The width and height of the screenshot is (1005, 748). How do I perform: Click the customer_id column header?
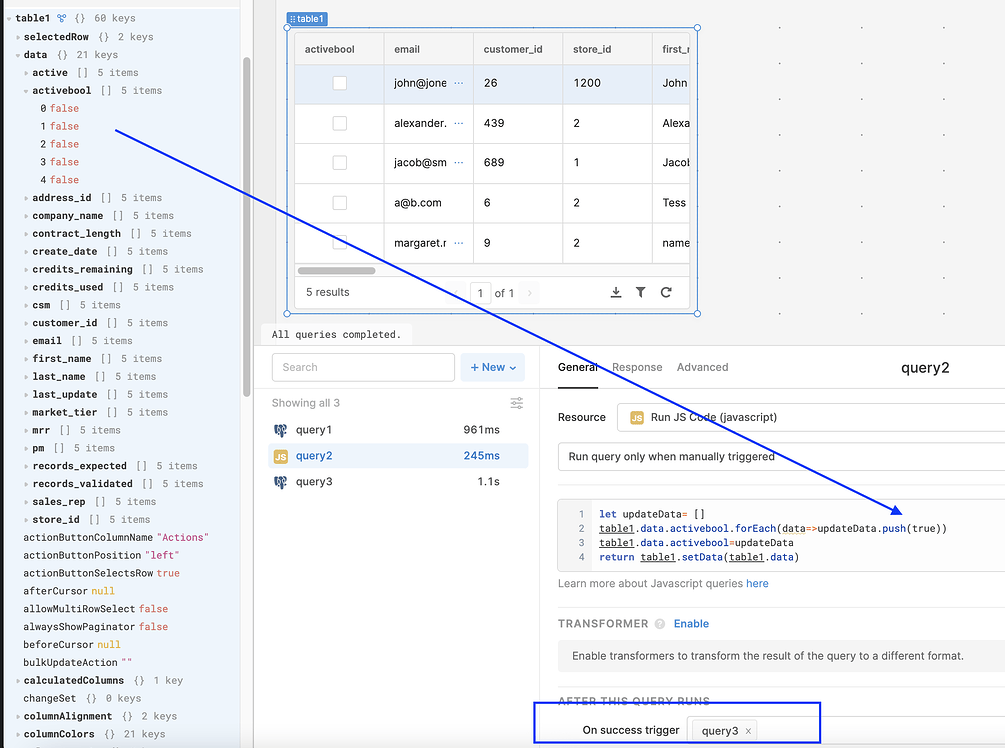pyautogui.click(x=518, y=49)
